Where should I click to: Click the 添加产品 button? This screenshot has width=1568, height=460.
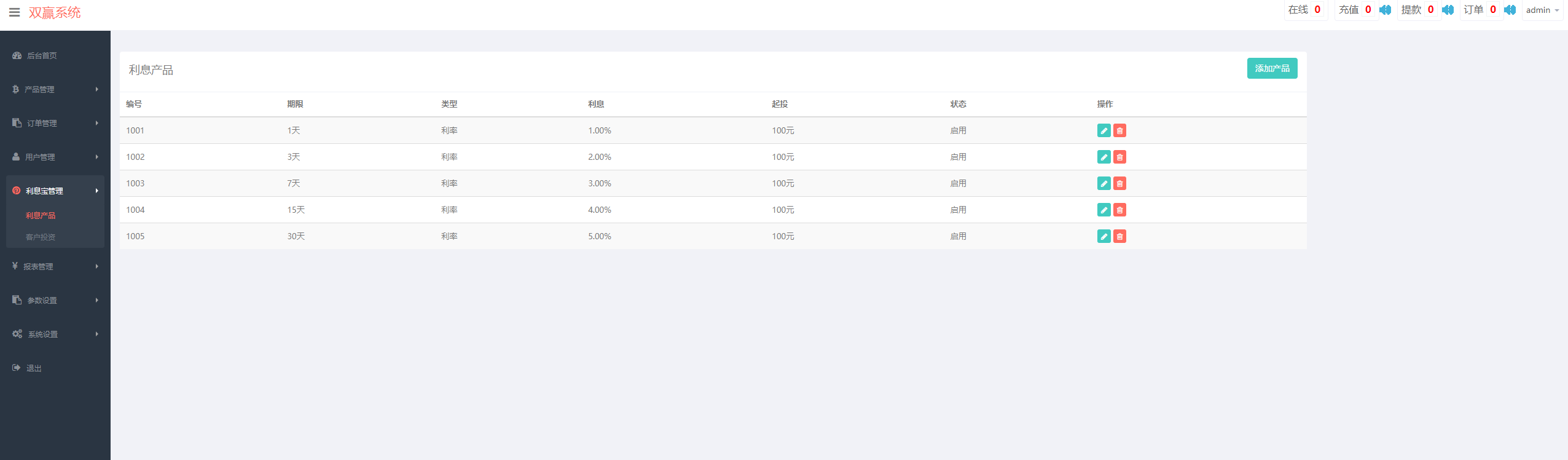pos(1272,68)
